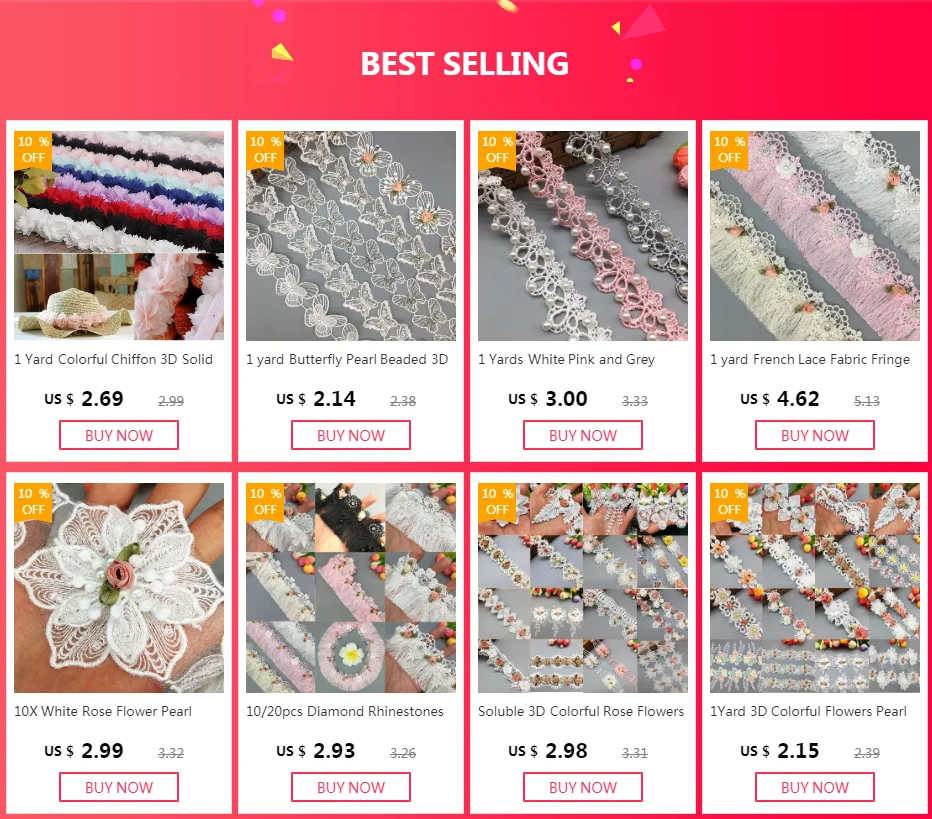The image size is (932, 819).
Task: Open the butterfly pearl beaded lace image
Action: 351,236
